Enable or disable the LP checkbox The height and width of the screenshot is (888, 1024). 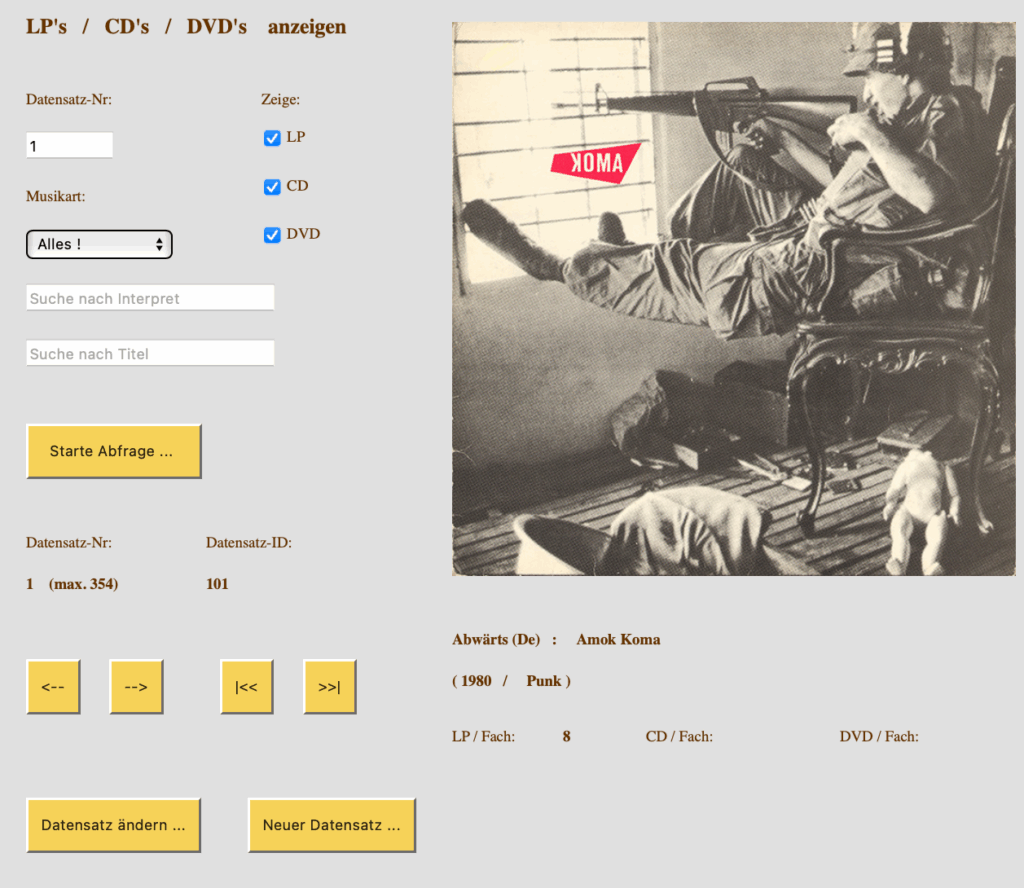[x=272, y=138]
